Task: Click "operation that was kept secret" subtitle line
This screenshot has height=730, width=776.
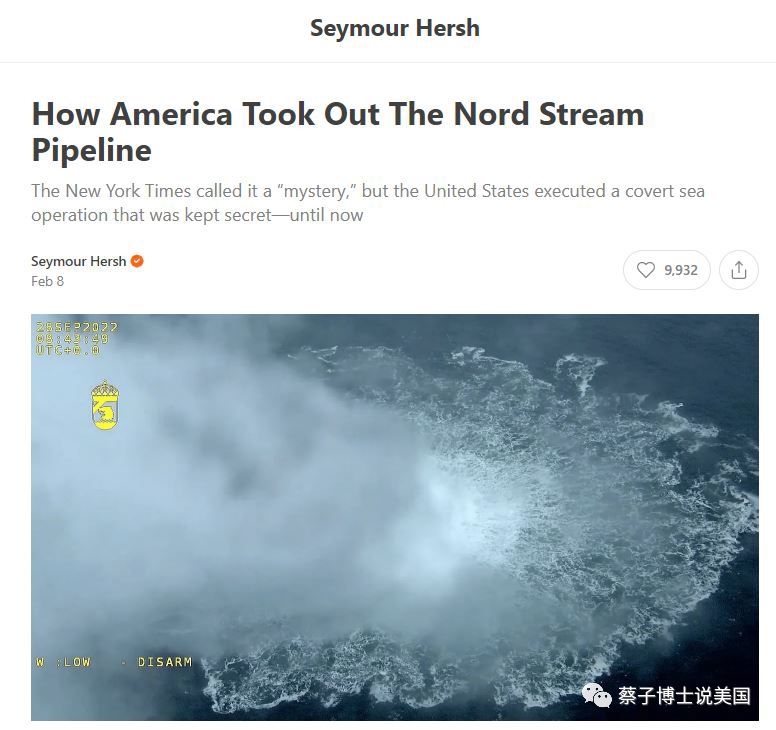Action: [151, 215]
